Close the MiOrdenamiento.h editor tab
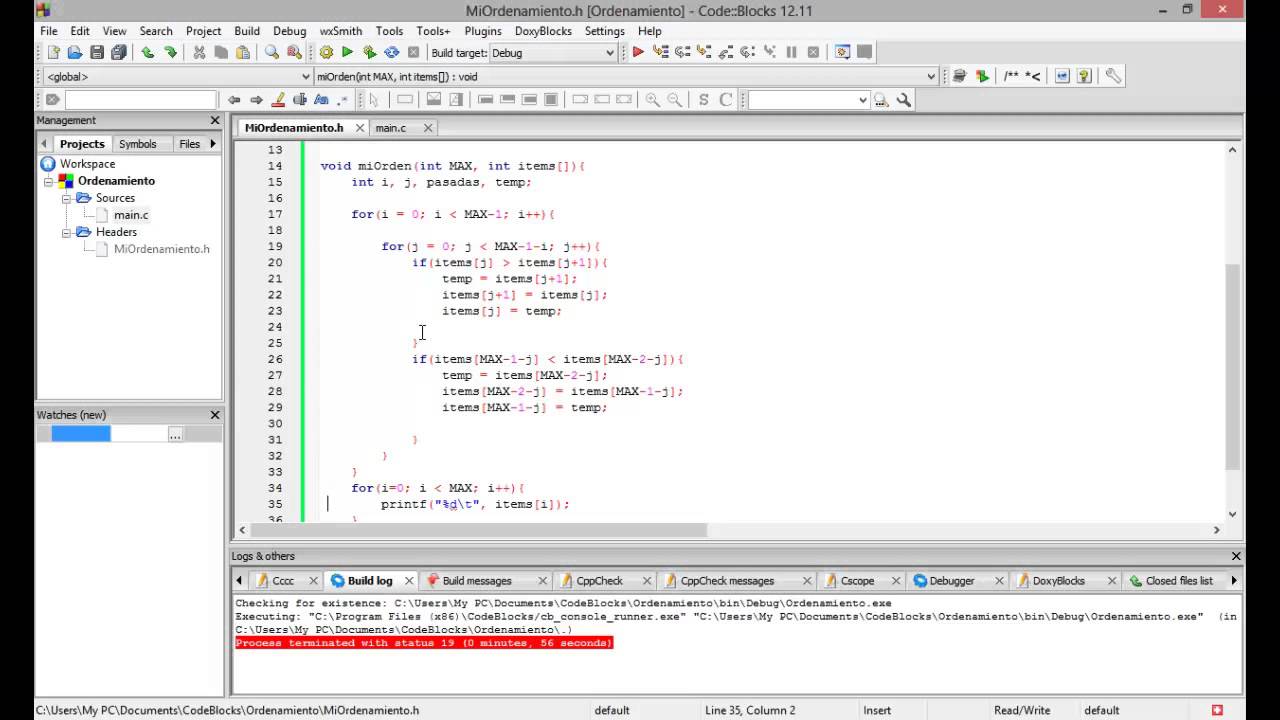This screenshot has height=720, width=1280. click(x=360, y=128)
